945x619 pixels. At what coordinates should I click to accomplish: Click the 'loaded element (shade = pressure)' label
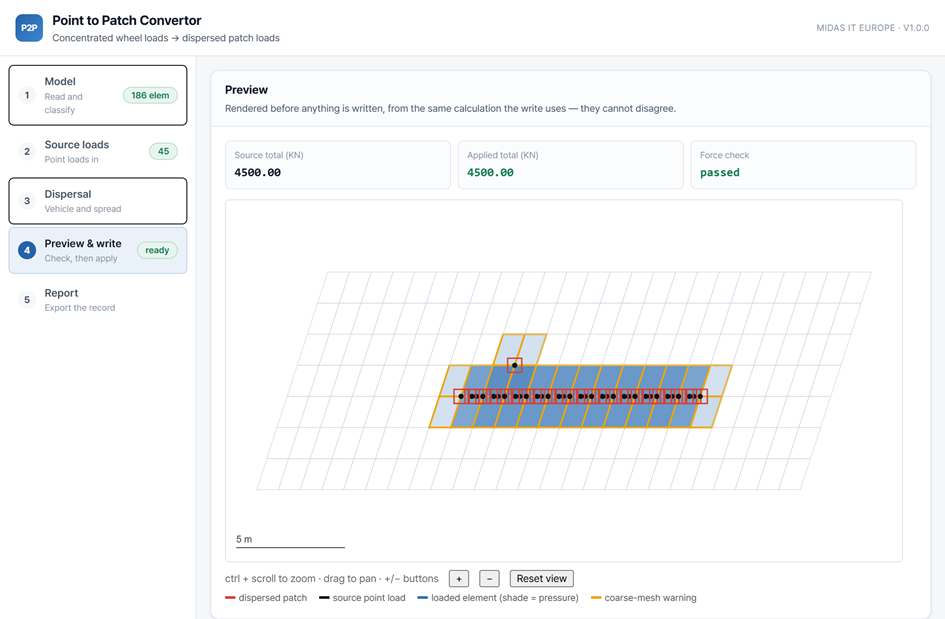point(504,598)
